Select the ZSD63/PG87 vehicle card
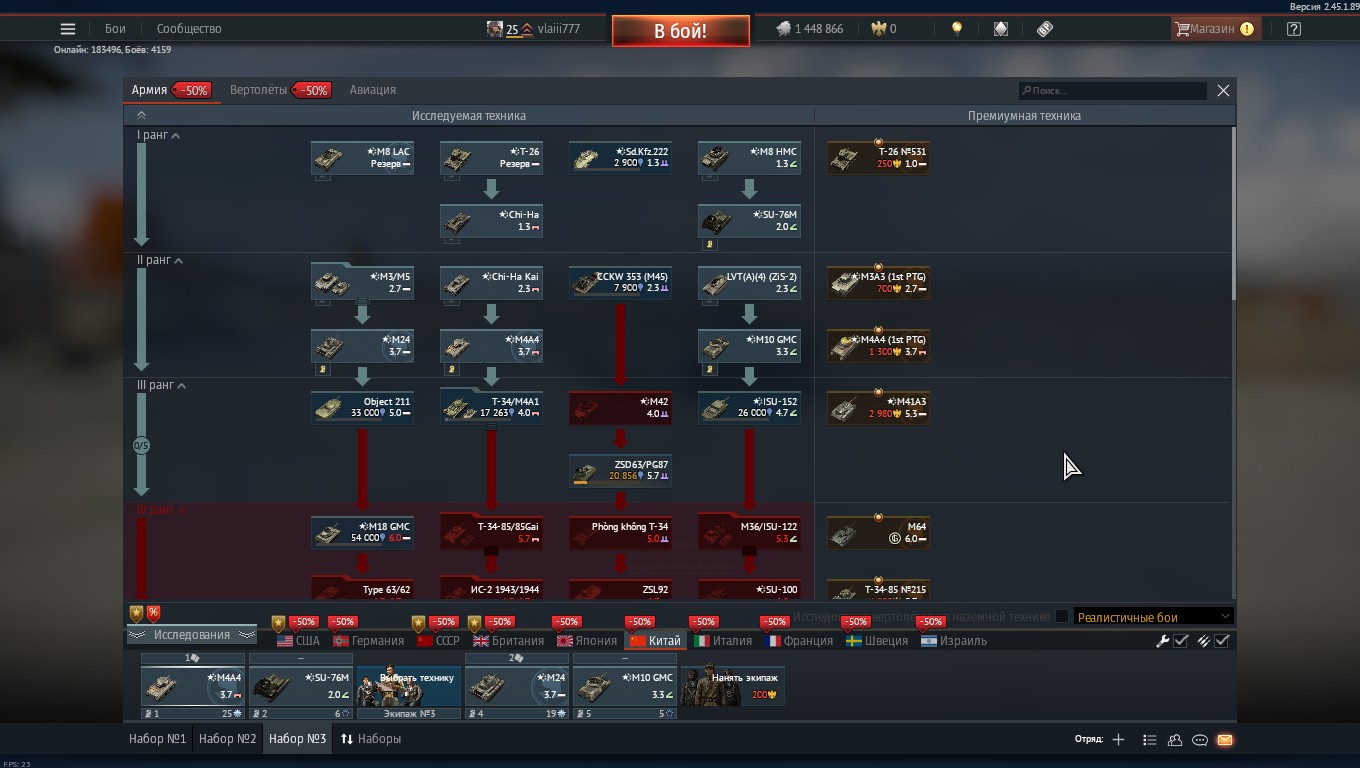 click(x=620, y=471)
